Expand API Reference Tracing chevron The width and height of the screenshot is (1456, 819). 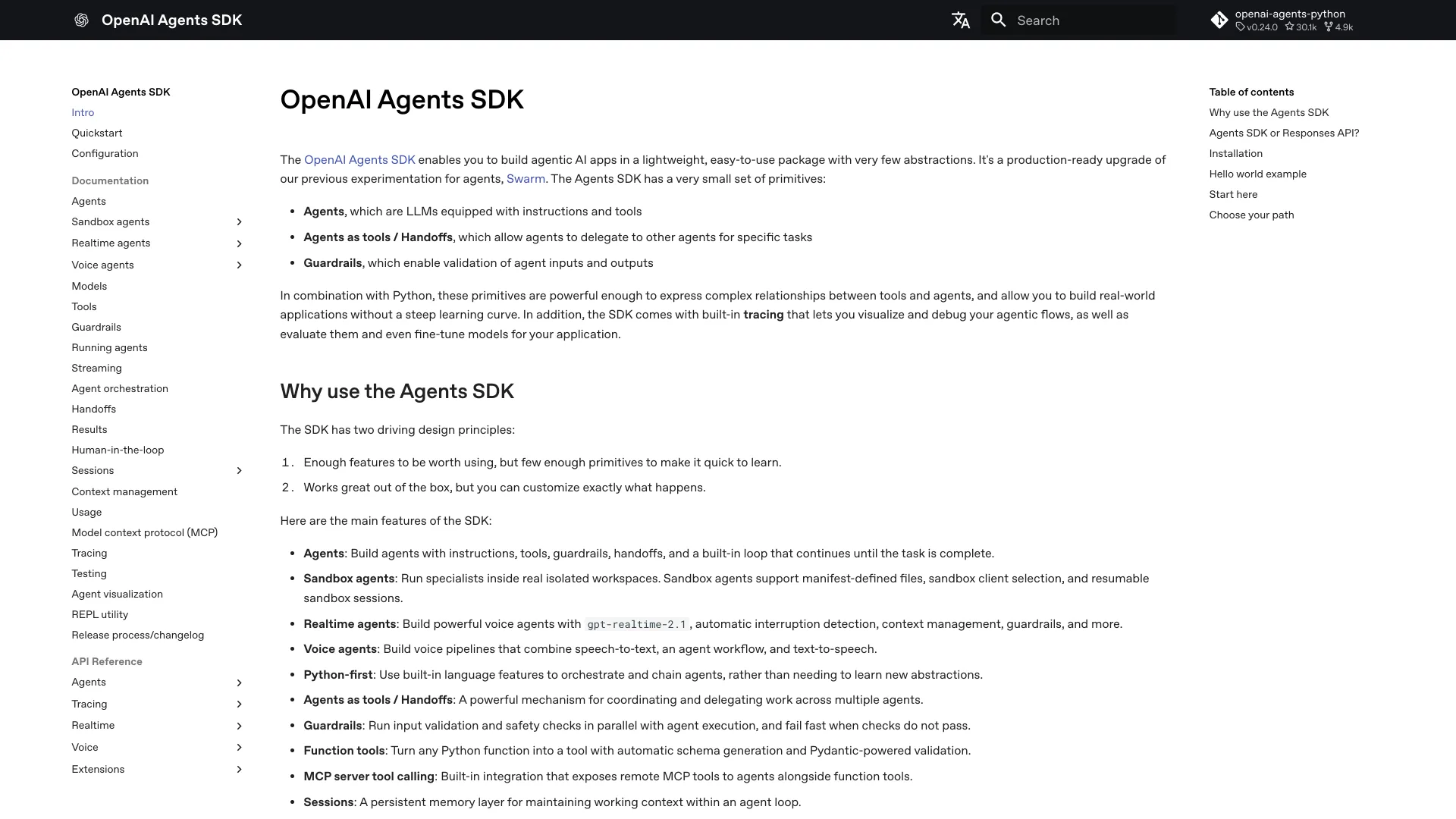(x=239, y=704)
